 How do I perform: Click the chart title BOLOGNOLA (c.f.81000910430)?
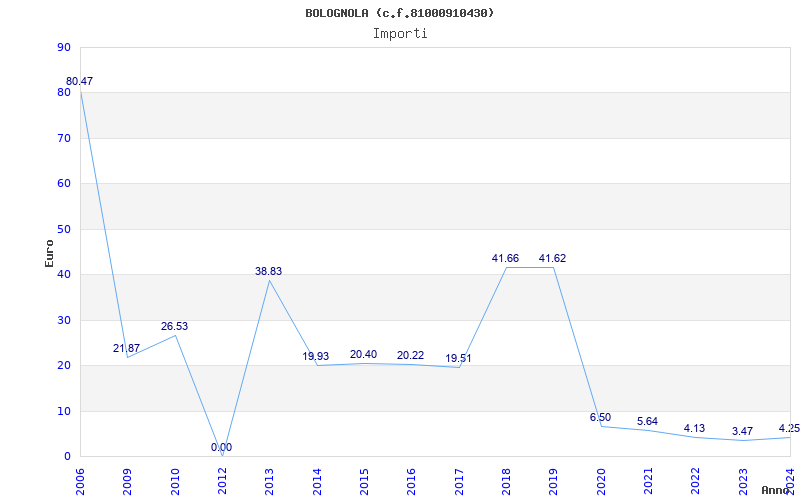click(399, 13)
